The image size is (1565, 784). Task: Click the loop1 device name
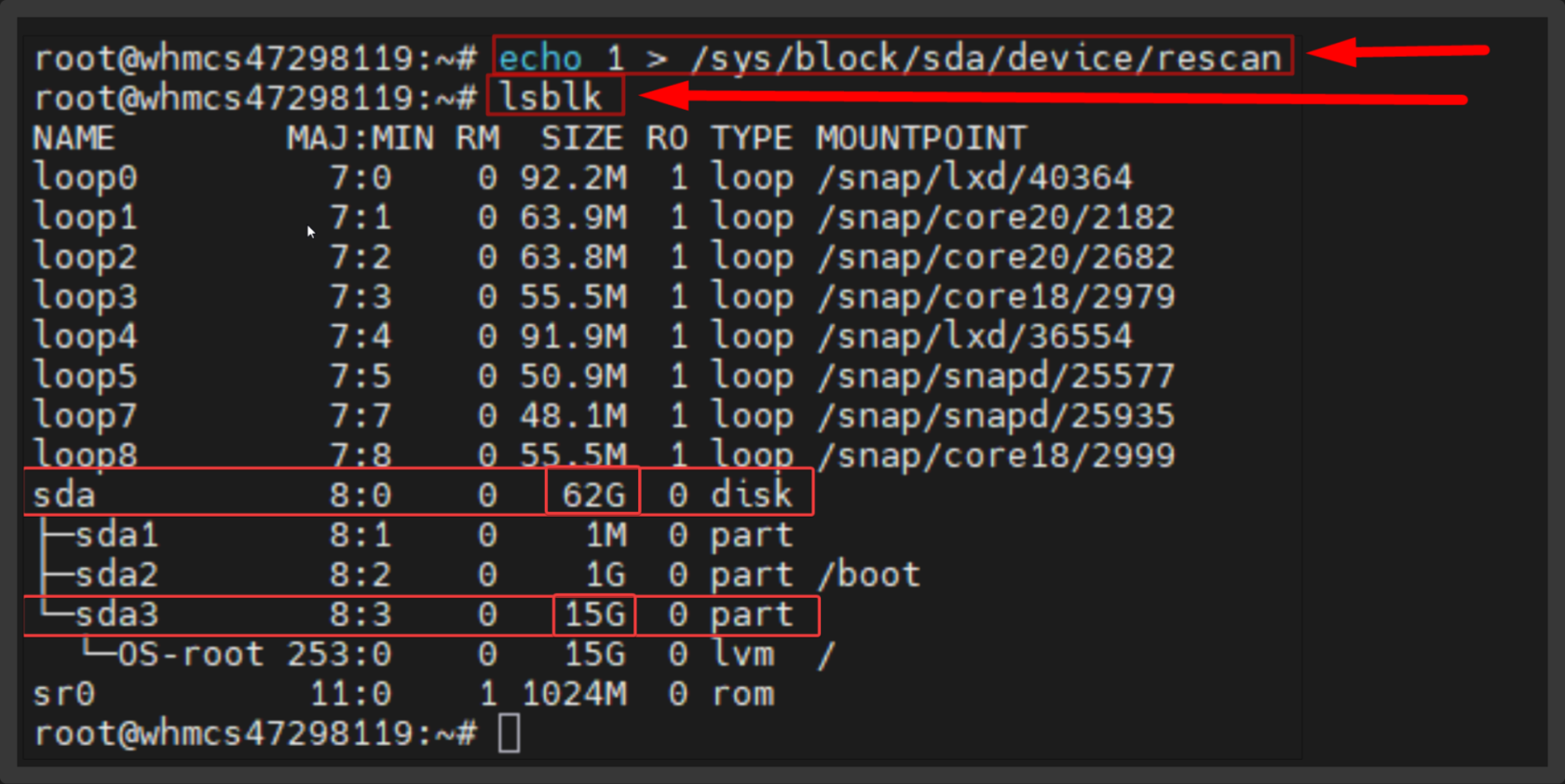pyautogui.click(x=86, y=217)
